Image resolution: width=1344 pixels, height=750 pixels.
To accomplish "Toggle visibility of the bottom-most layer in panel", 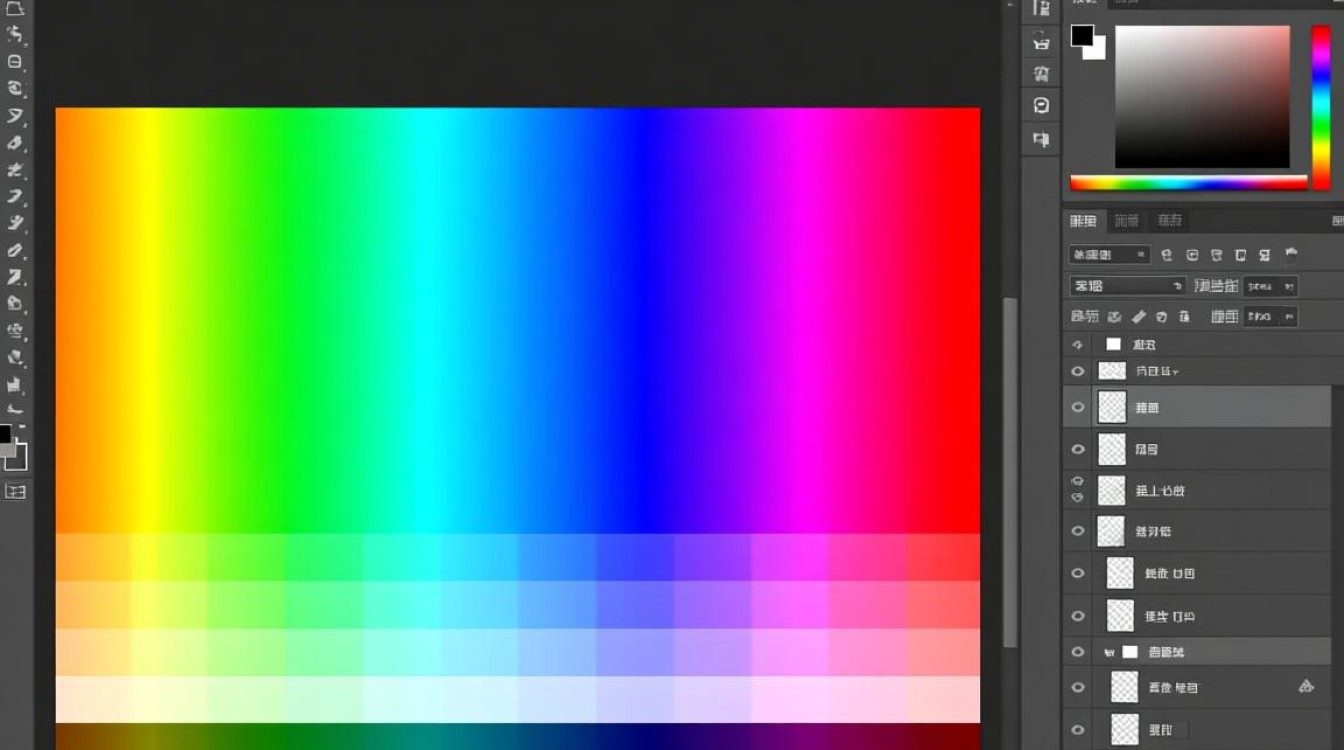I will 1078,728.
